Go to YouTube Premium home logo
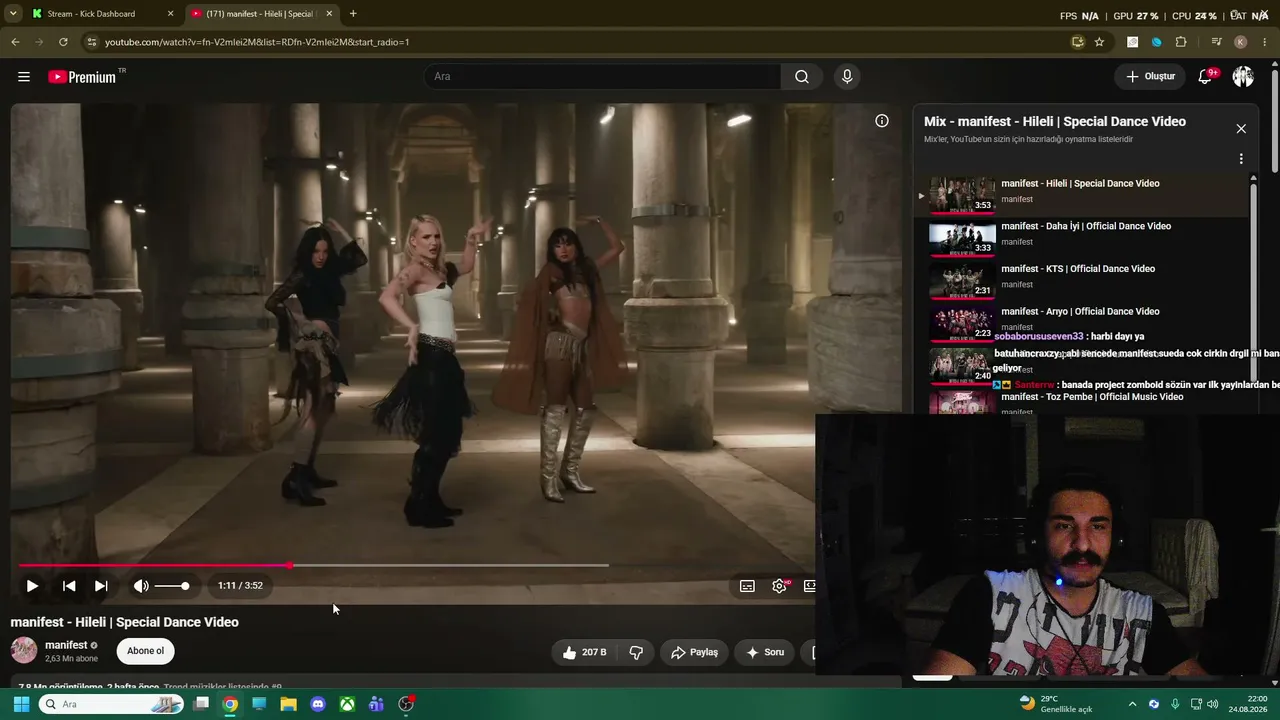The width and height of the screenshot is (1280, 720). (82, 77)
